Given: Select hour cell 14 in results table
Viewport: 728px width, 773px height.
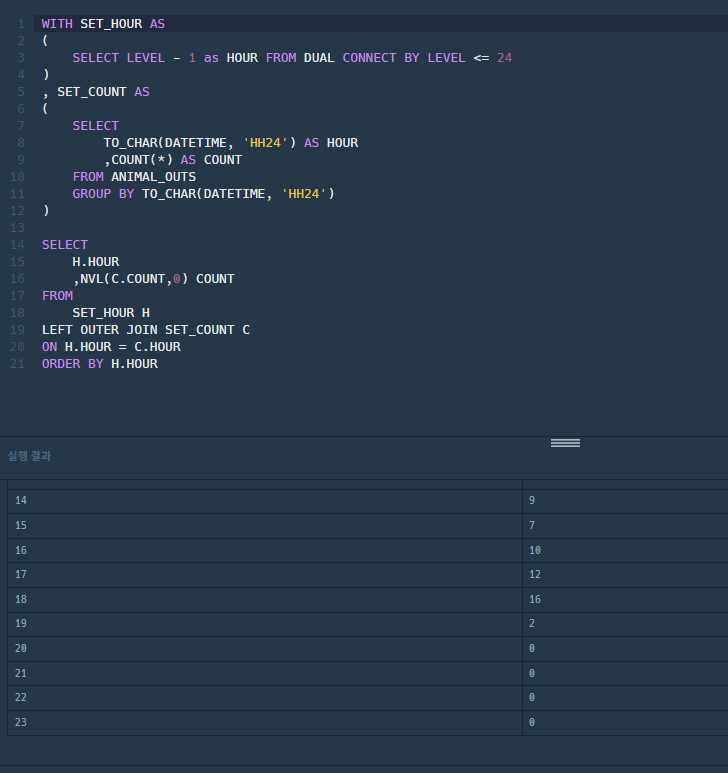Looking at the screenshot, I should [x=265, y=501].
